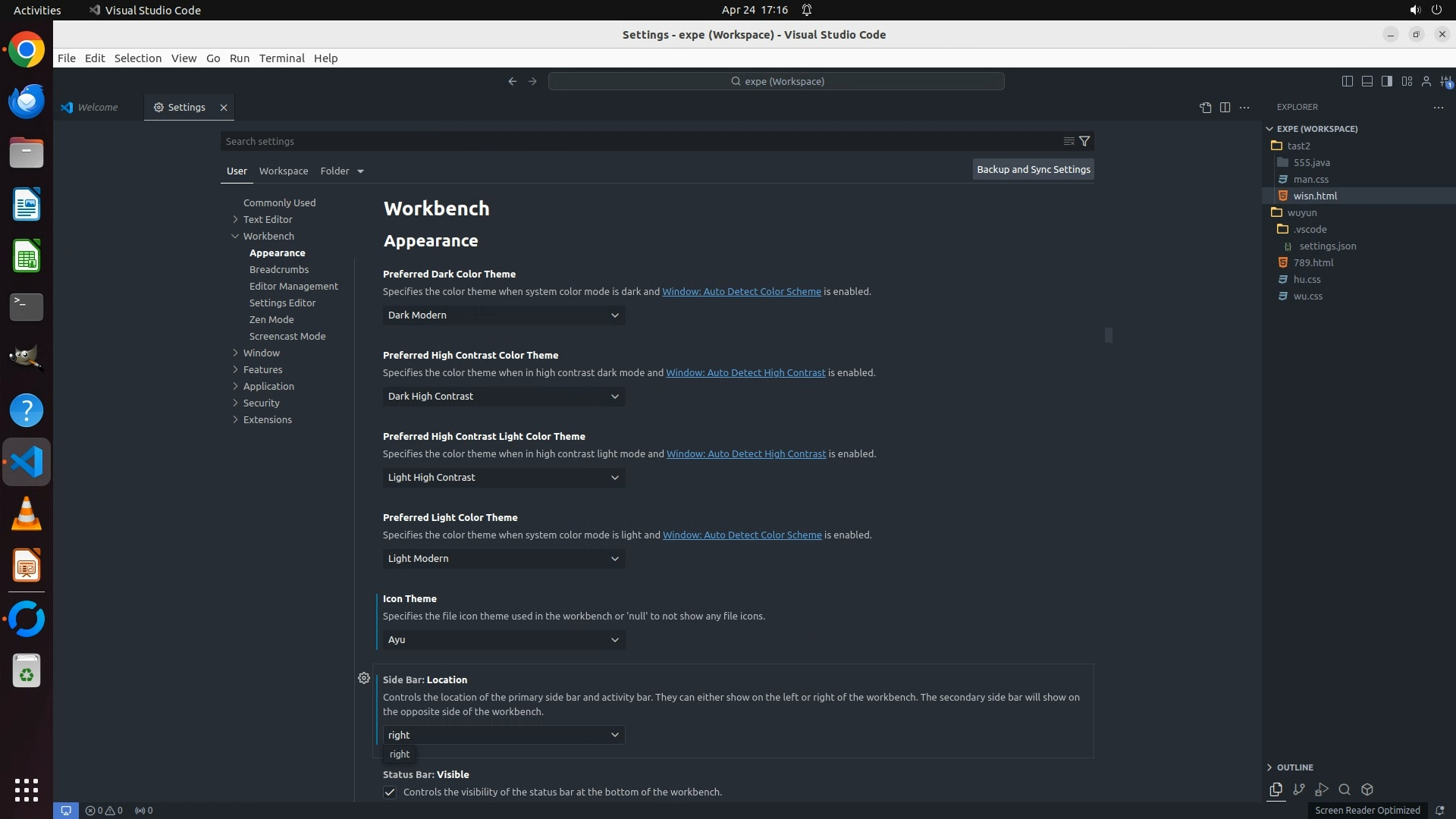Image resolution: width=1456 pixels, height=819 pixels.
Task: Expand the Text Editor settings category
Action: [x=267, y=219]
